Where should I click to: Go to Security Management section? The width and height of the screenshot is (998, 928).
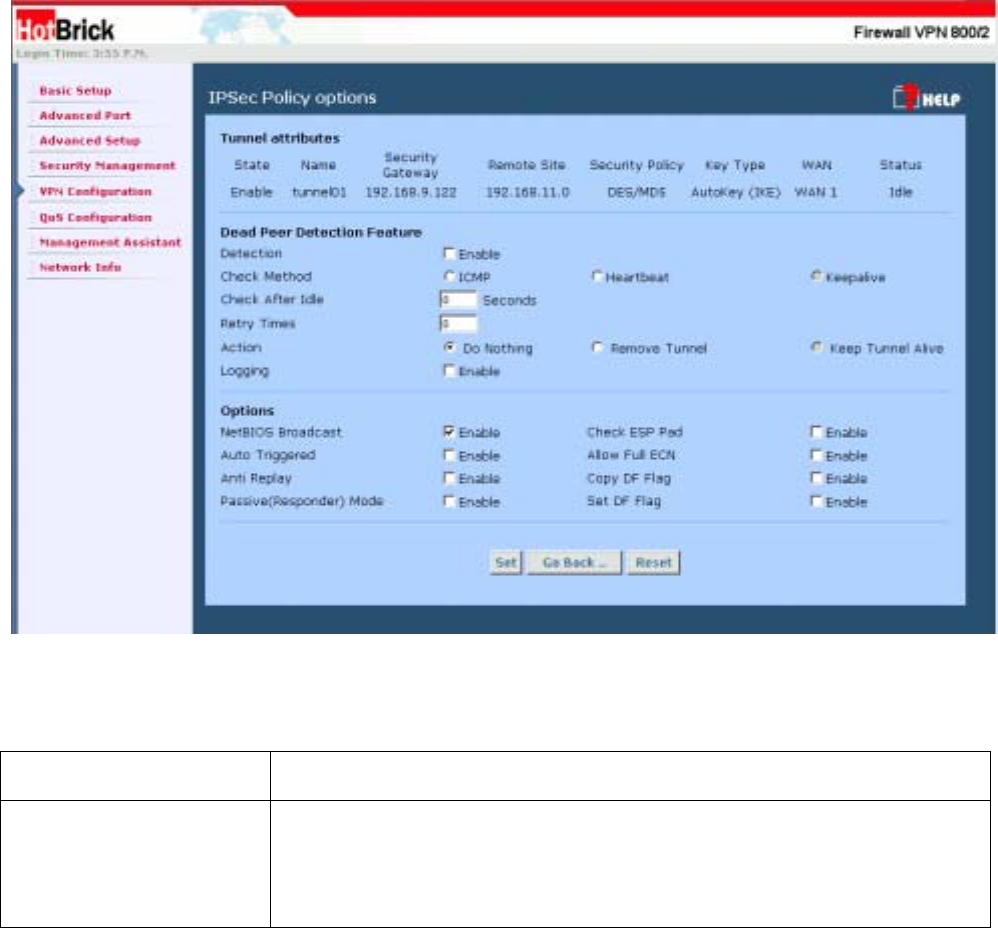point(106,166)
